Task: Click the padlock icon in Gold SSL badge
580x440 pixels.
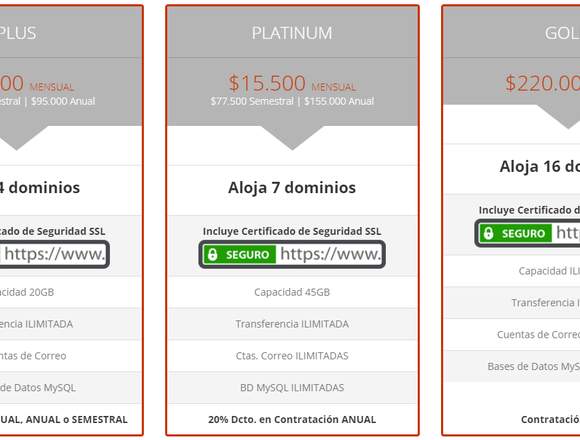Action: [488, 233]
